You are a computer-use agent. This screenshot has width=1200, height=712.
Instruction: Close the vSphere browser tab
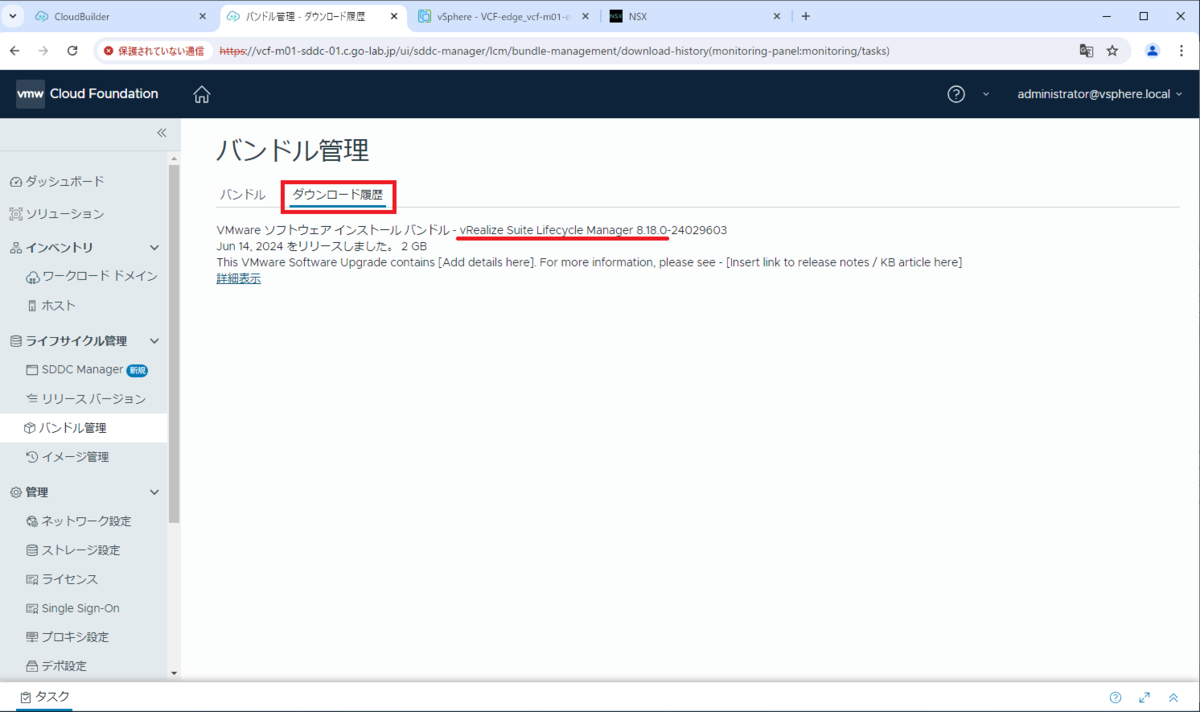(585, 16)
